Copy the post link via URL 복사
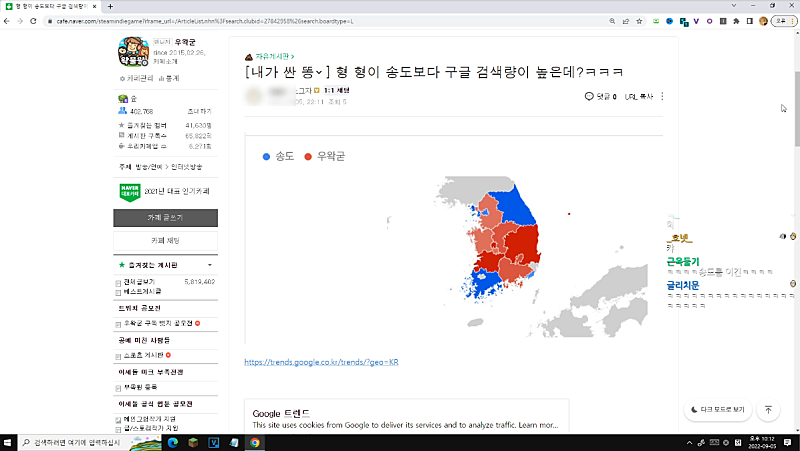The width and height of the screenshot is (800, 451). [639, 96]
